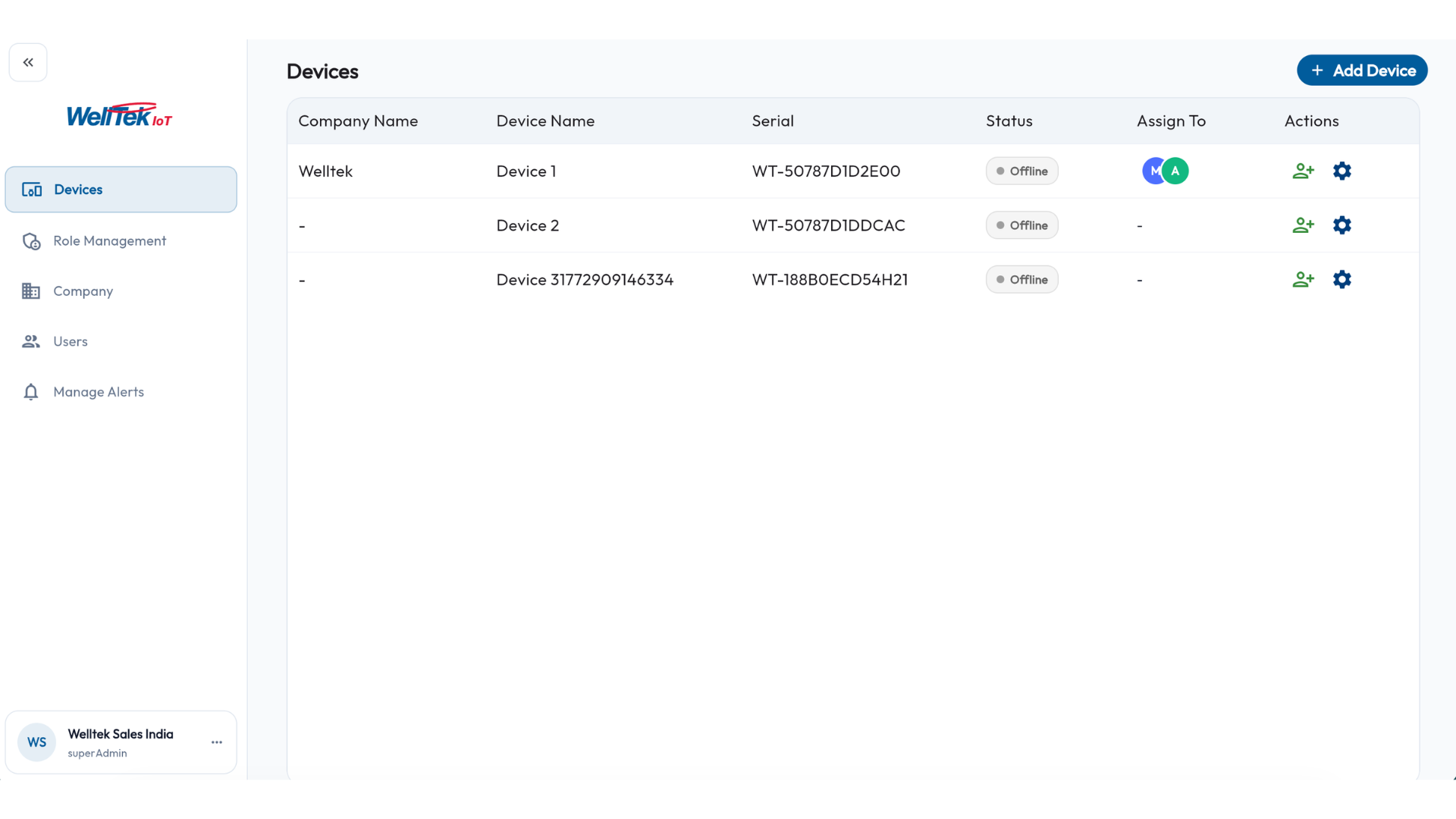Click the Devices page heading
This screenshot has height=819, width=1456.
point(322,71)
